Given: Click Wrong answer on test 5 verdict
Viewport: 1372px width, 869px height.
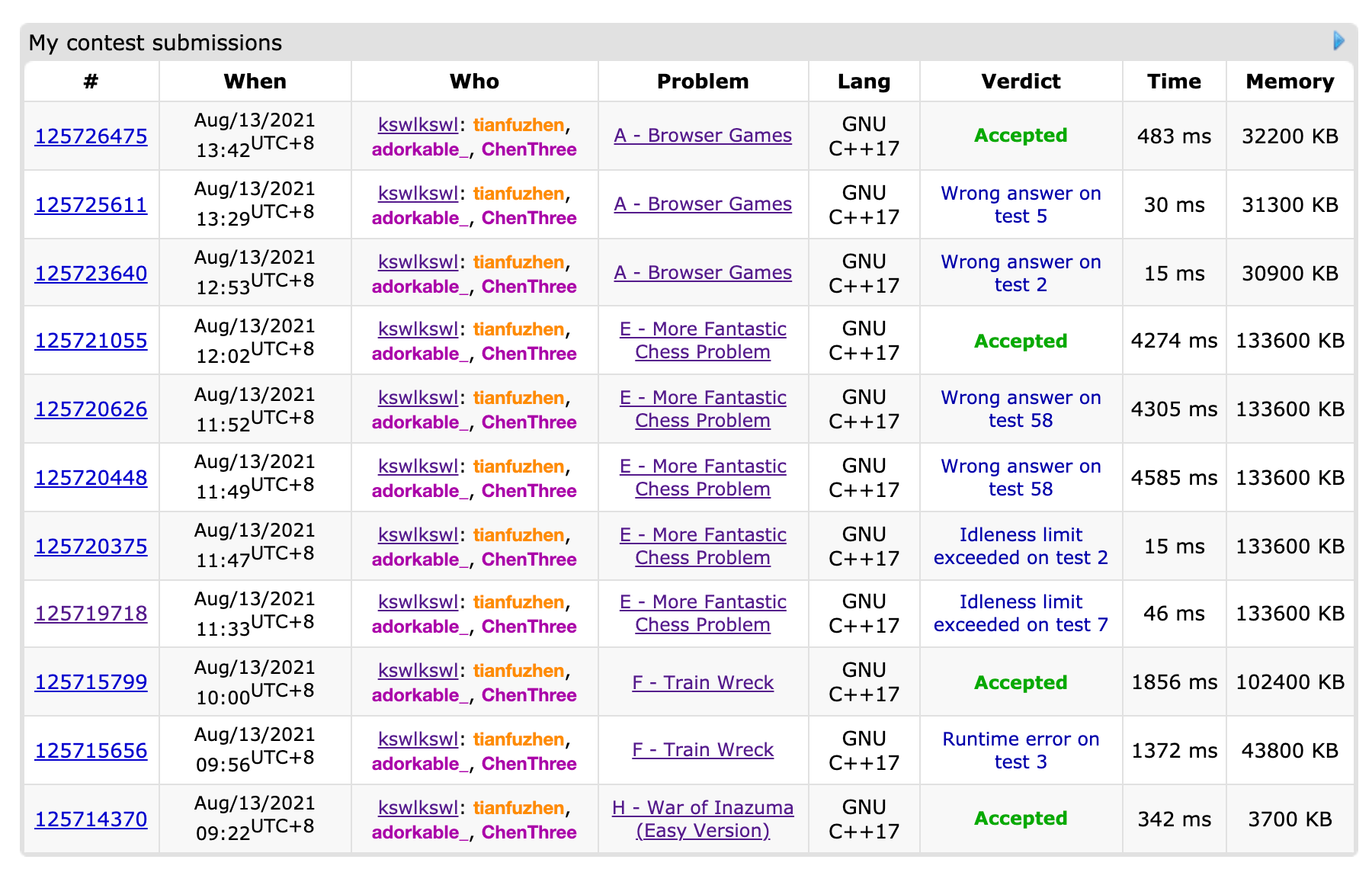Looking at the screenshot, I should click(x=1020, y=205).
